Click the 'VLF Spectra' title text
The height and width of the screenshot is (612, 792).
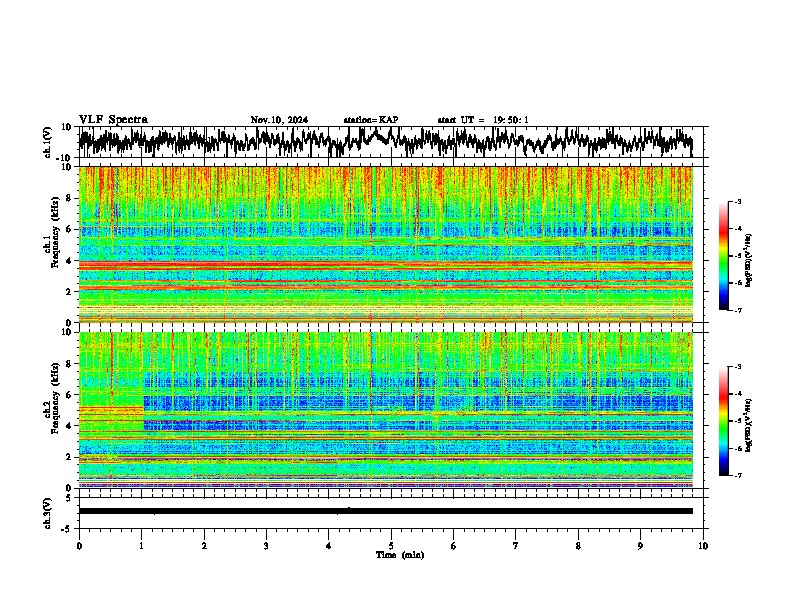click(113, 120)
